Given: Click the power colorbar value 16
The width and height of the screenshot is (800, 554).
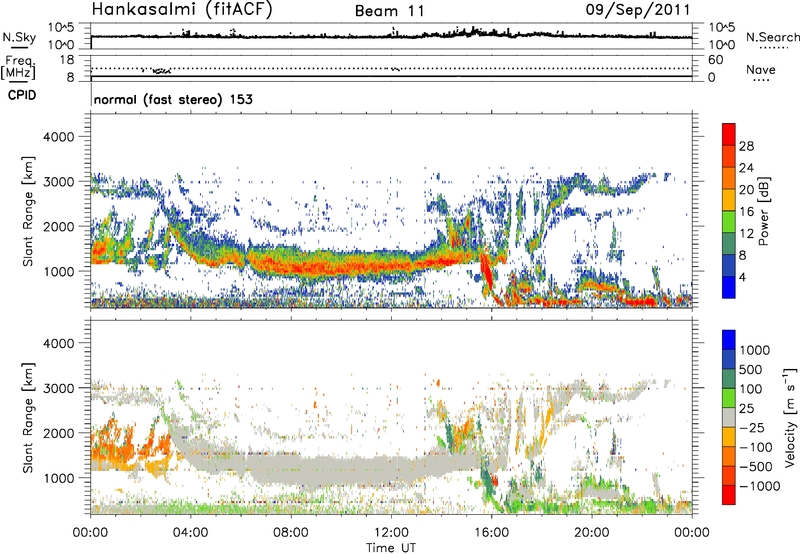Looking at the screenshot, I should (746, 212).
